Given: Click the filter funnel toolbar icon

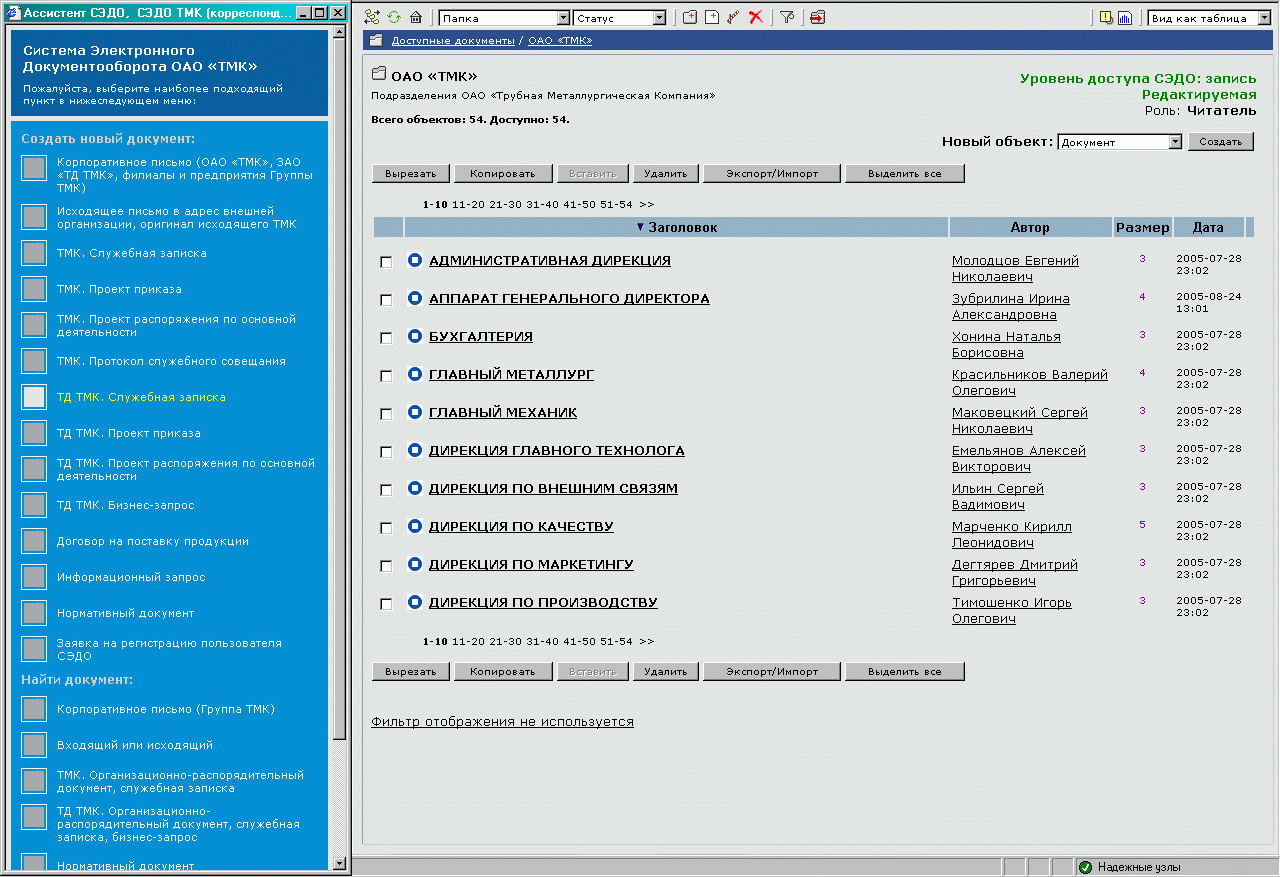Looking at the screenshot, I should [787, 17].
